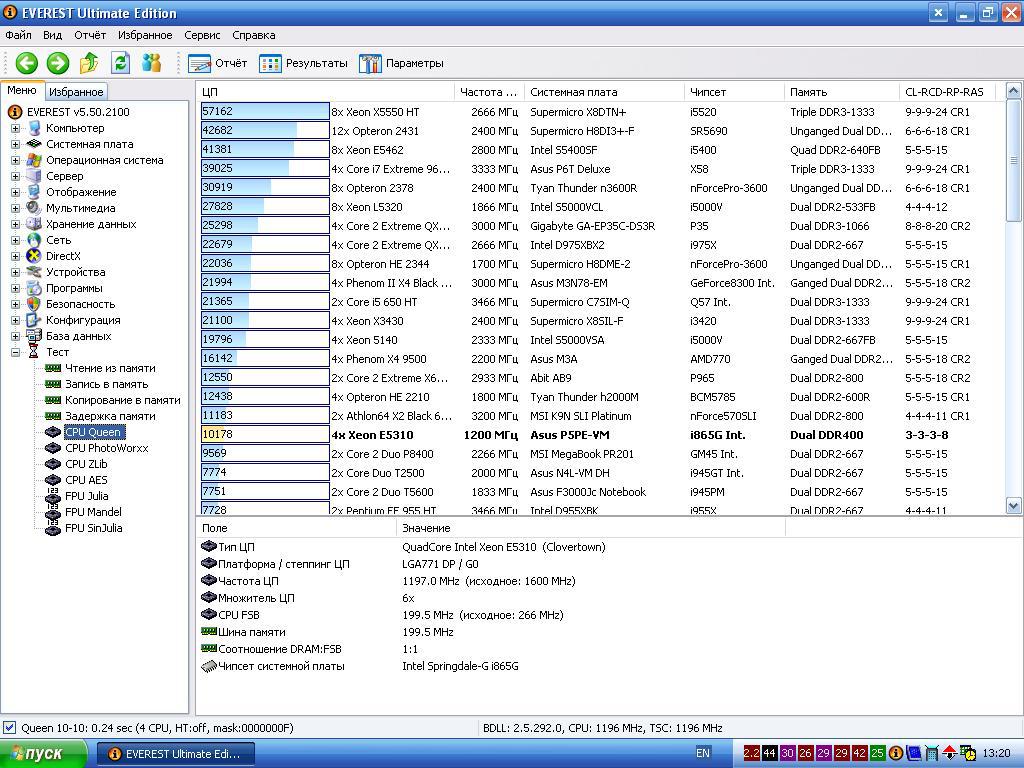1024x768 pixels.
Task: Click the DirectX tree icon
Action: [34, 256]
